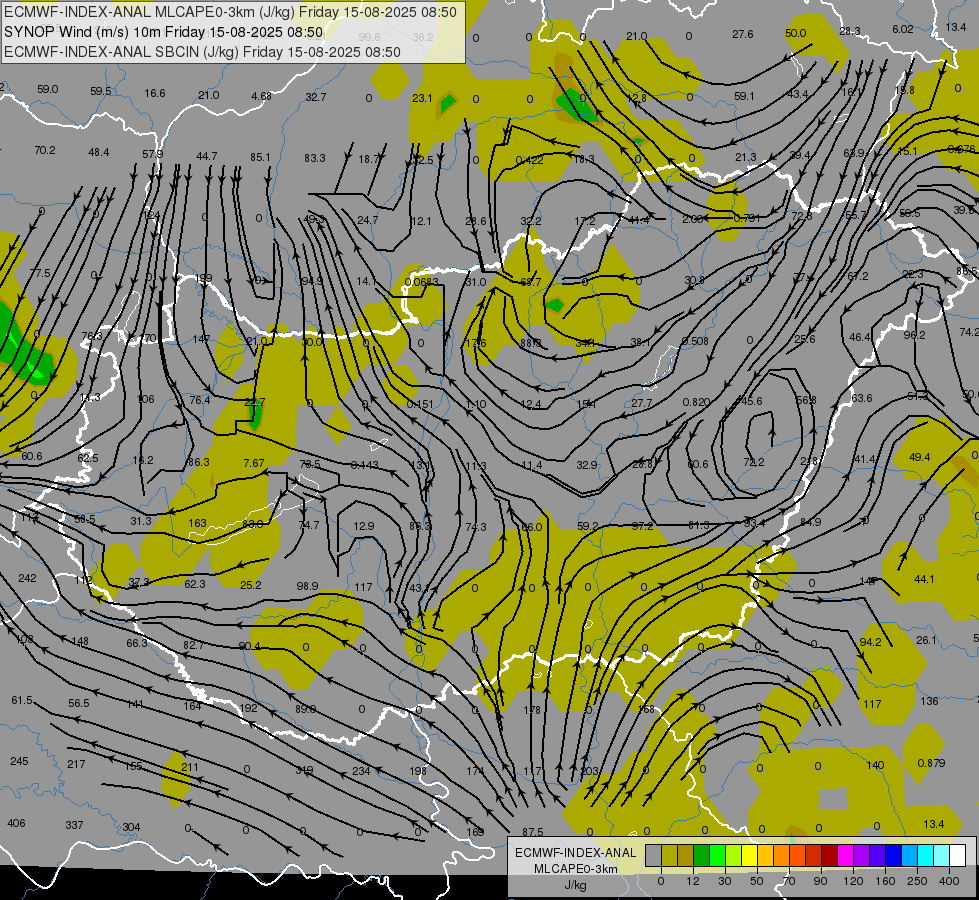Click the map value 406

tap(16, 823)
